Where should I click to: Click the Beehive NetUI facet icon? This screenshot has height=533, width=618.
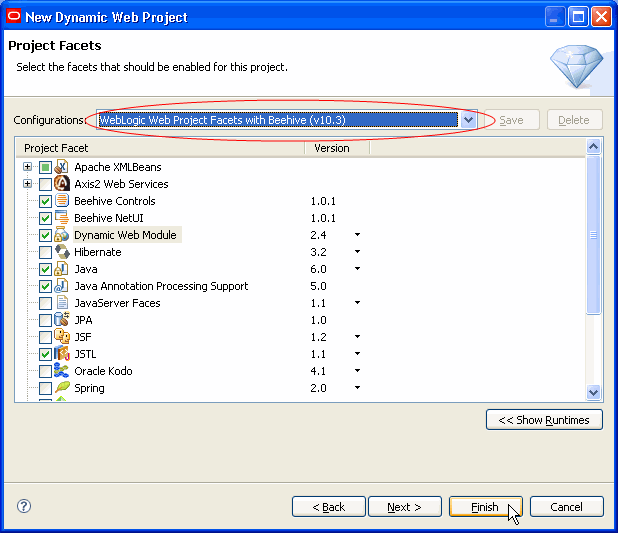click(62, 218)
